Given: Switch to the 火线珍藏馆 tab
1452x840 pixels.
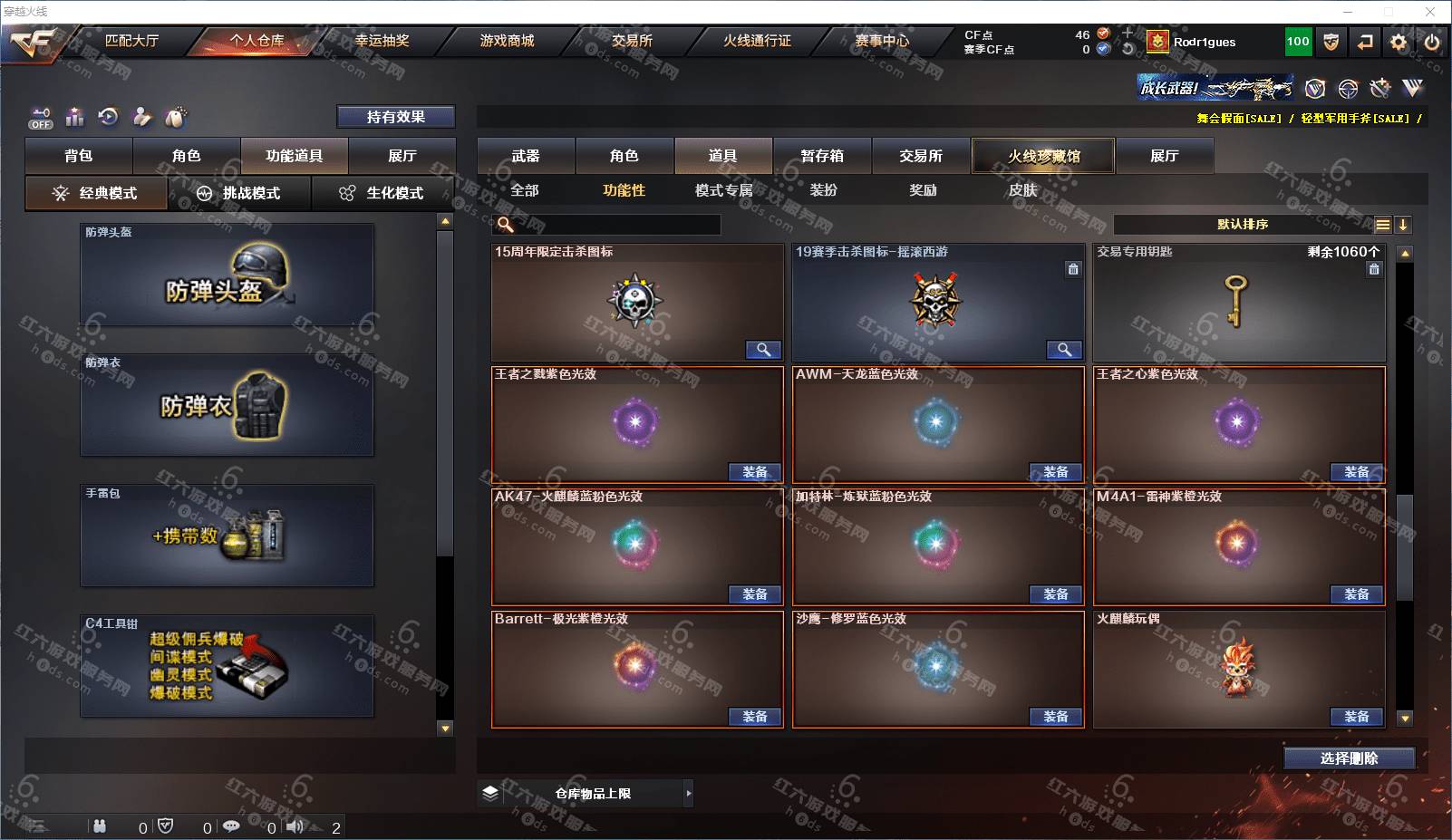Looking at the screenshot, I should [x=1043, y=156].
